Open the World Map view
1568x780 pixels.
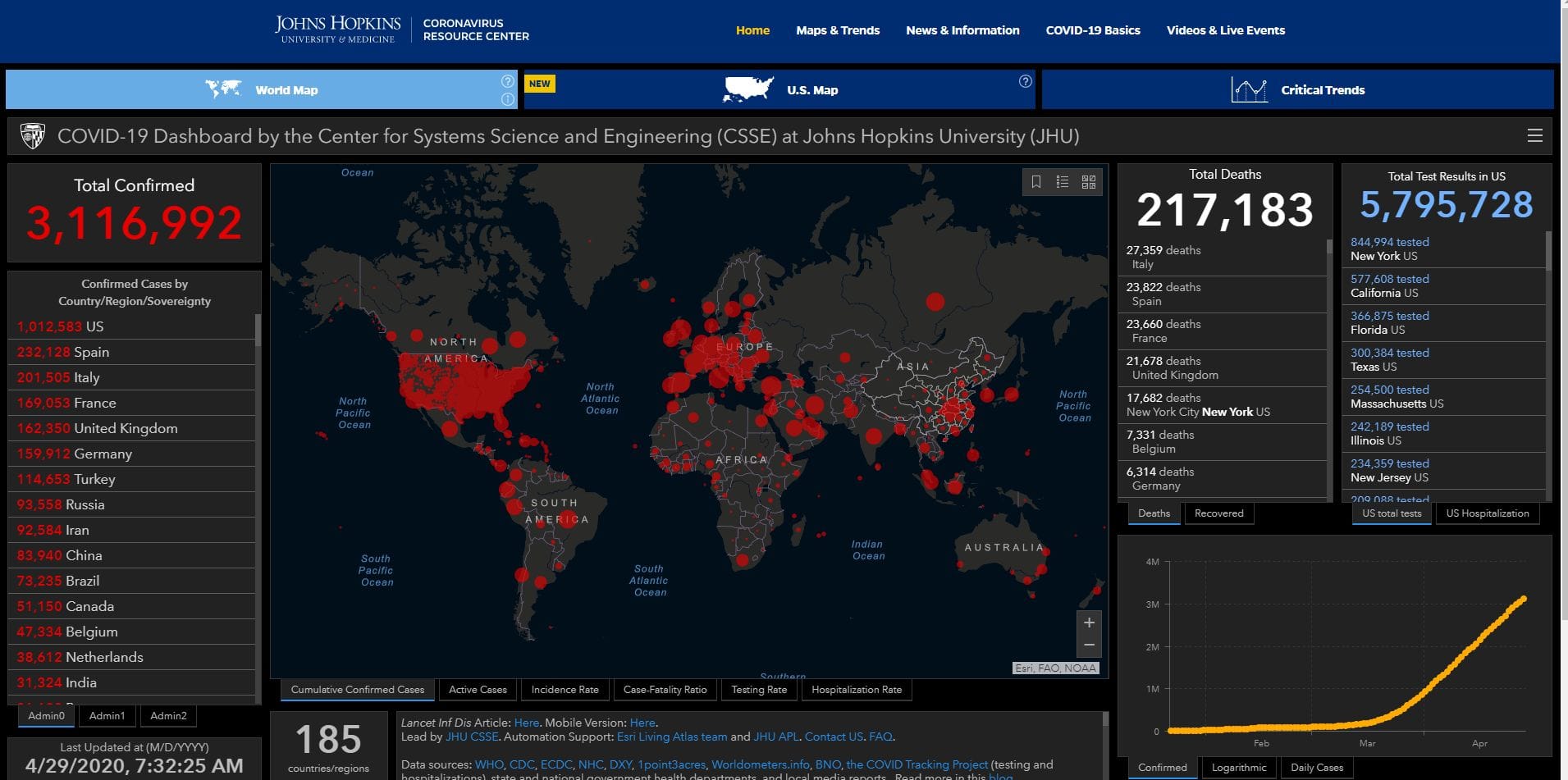click(x=262, y=89)
